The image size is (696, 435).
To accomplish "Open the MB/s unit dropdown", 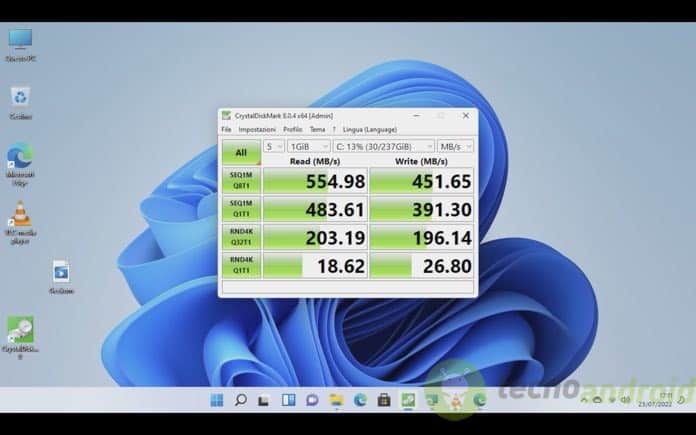I will (455, 146).
